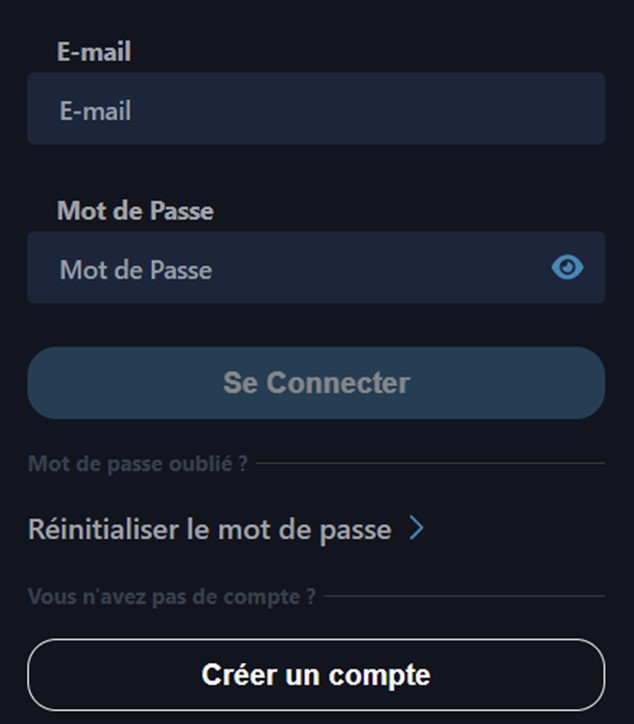Click the E-mail label above the field

(x=94, y=51)
